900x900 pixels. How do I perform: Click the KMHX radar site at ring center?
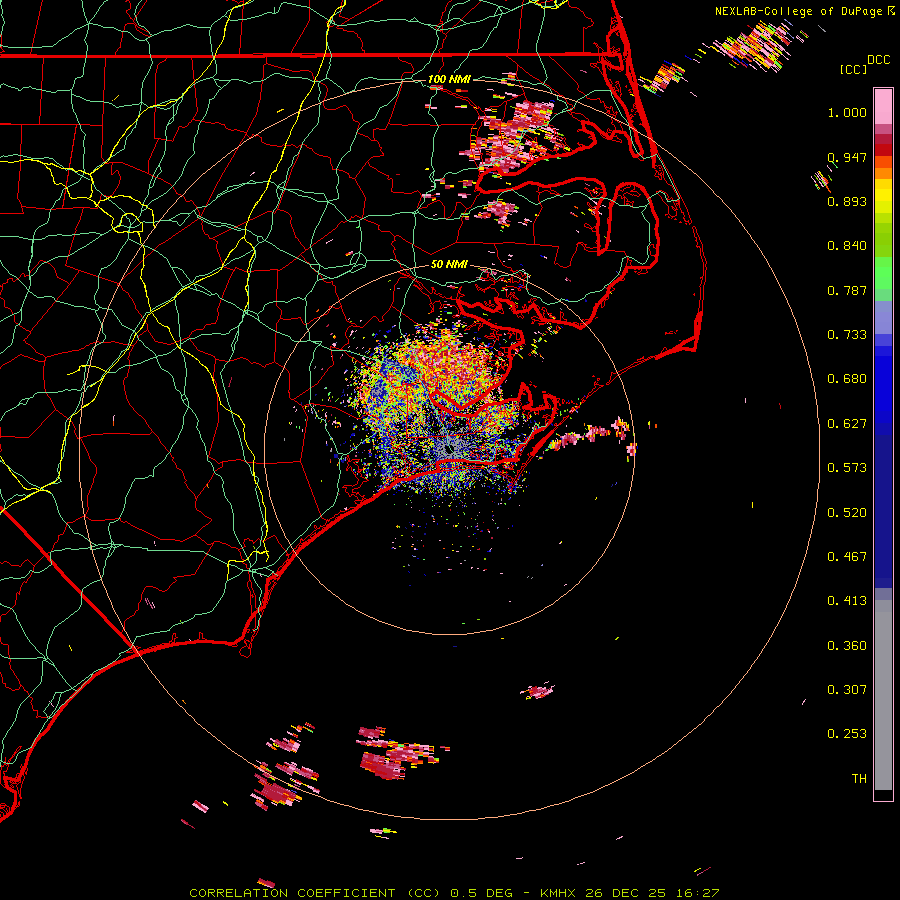[x=449, y=450]
